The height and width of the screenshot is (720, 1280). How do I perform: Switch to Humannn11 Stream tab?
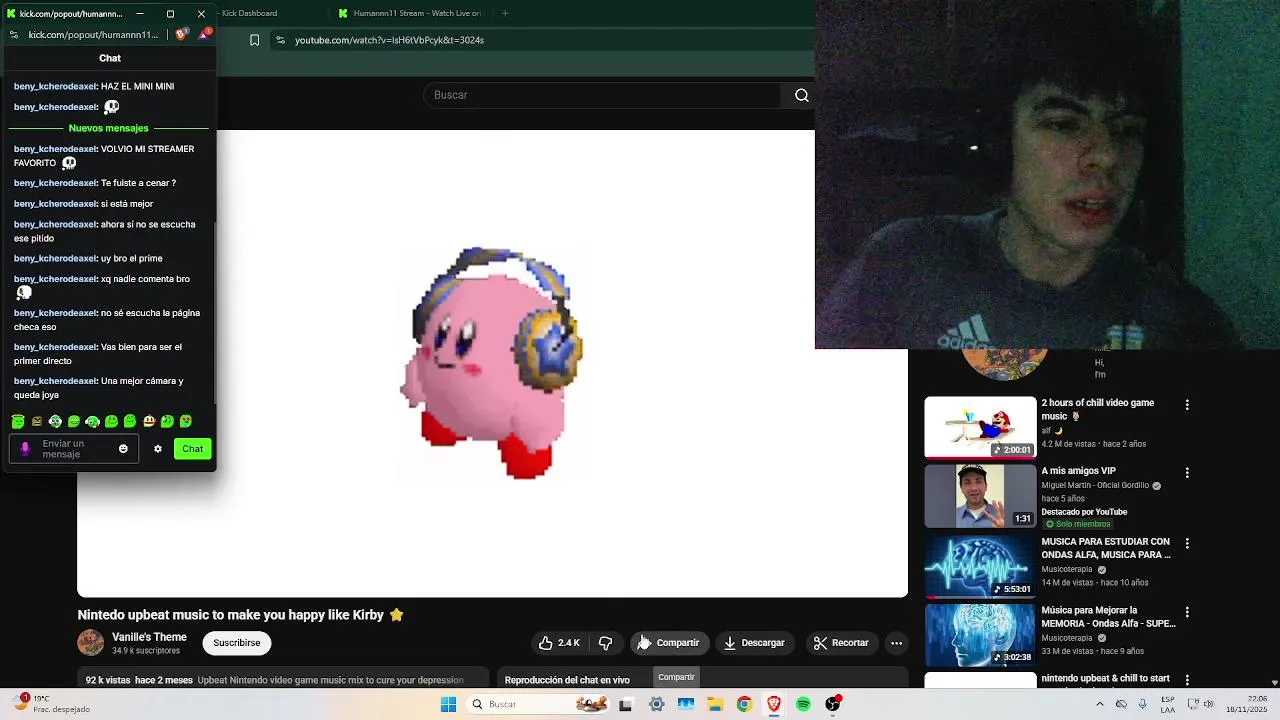(x=410, y=13)
